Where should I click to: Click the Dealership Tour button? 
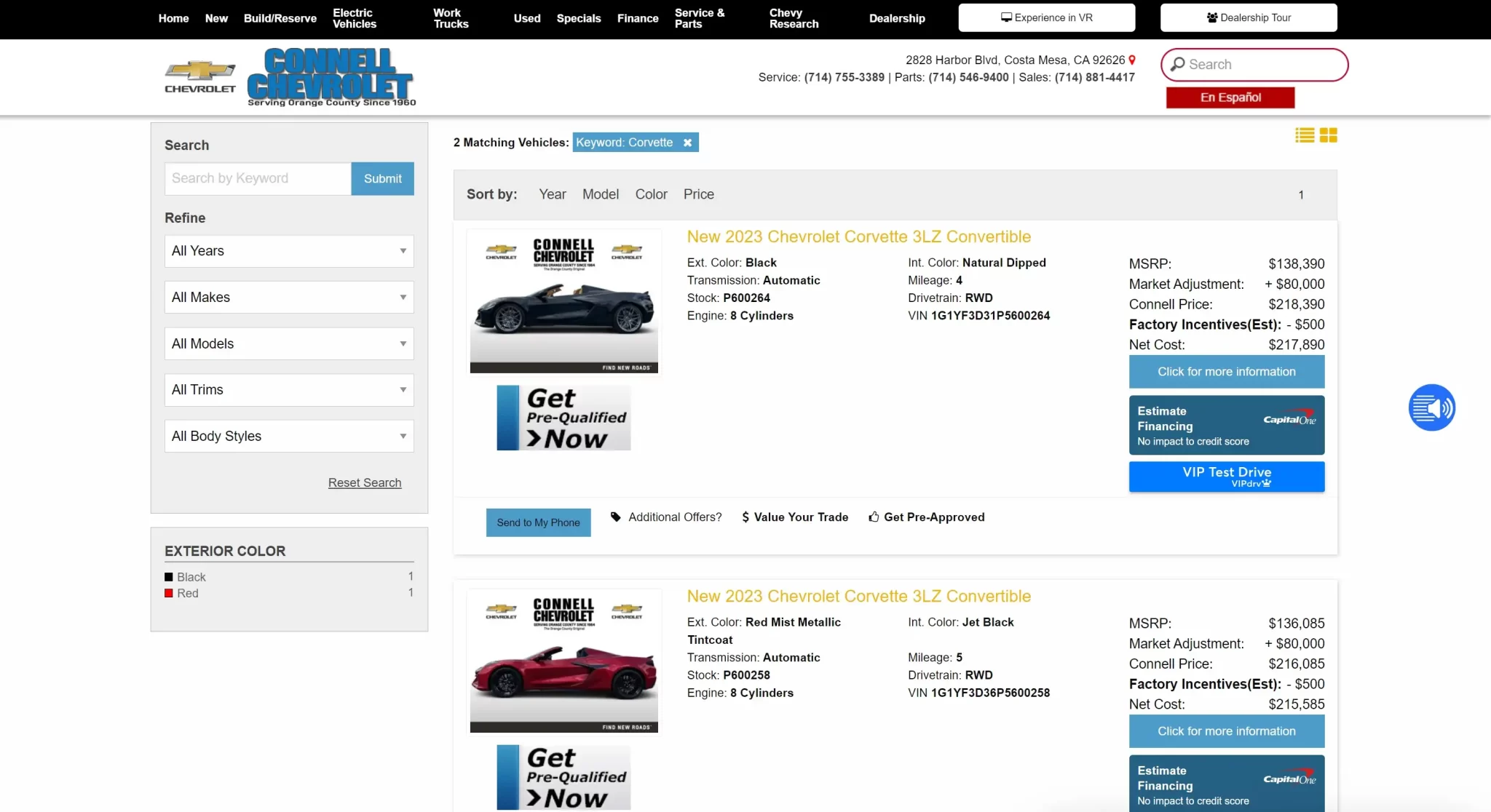[1249, 17]
